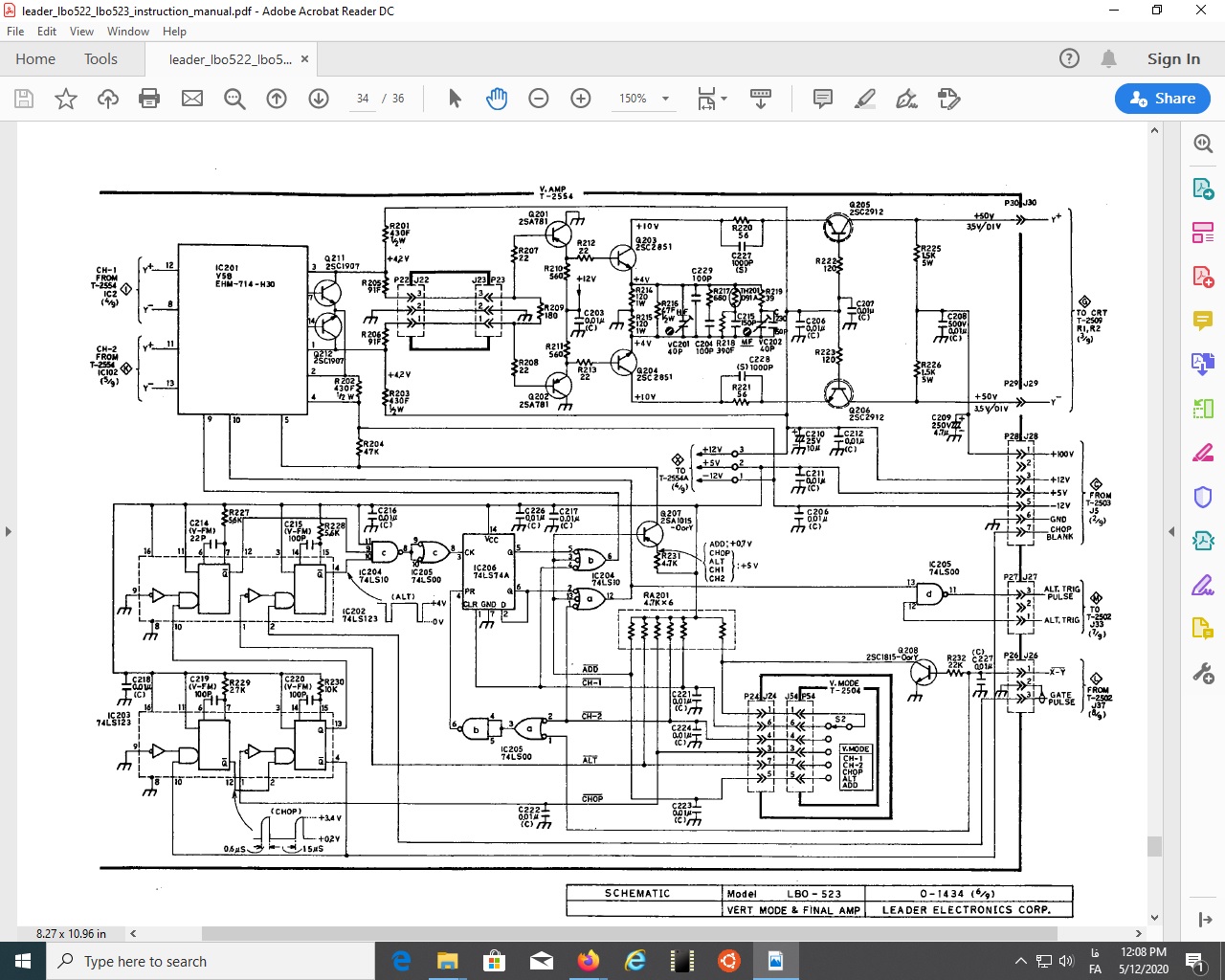Screen dimensions: 1225x980
Task: Click the taskbar search box
Action: [211, 961]
